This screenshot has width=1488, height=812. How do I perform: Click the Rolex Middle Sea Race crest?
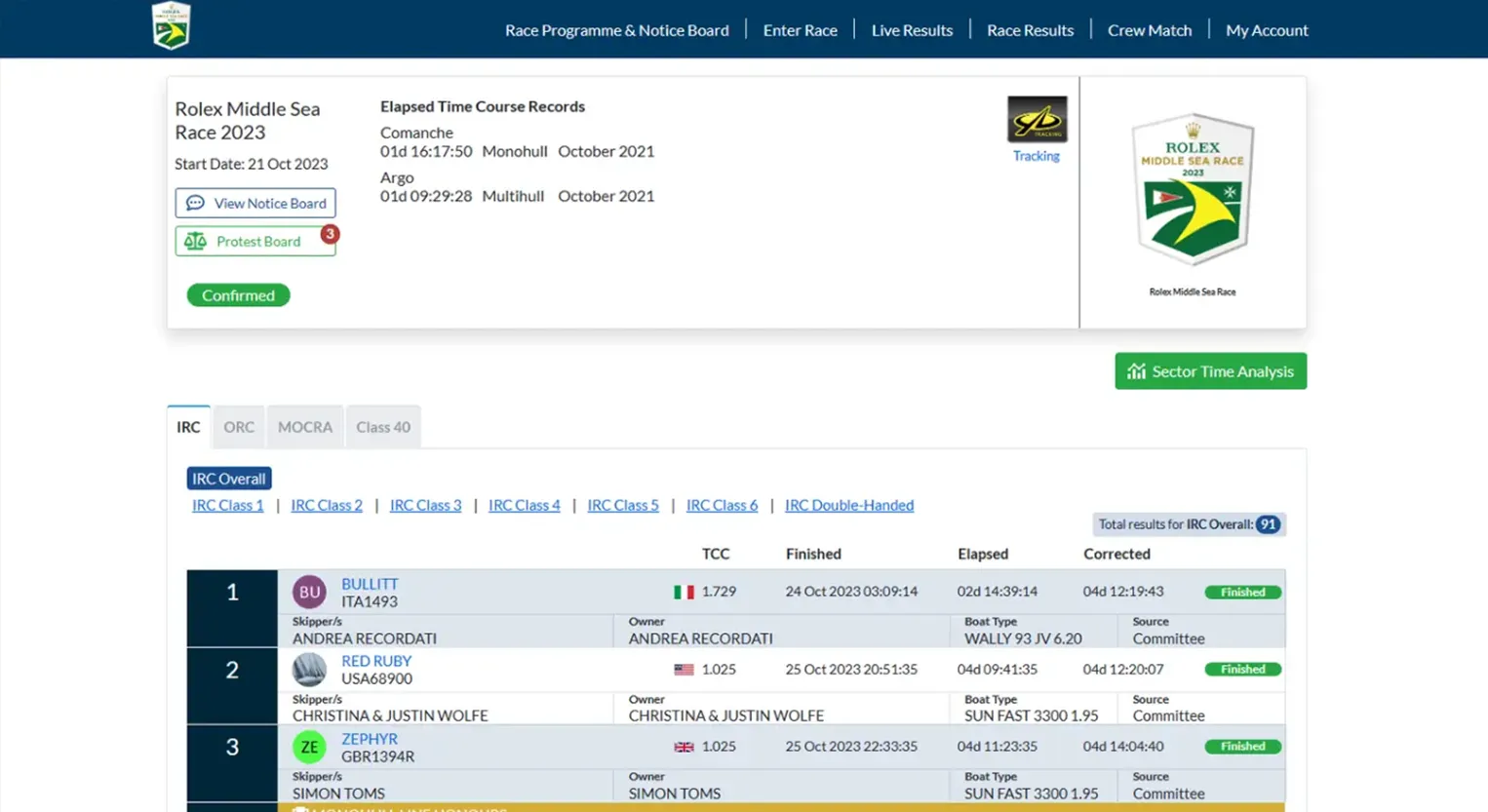tap(1193, 190)
